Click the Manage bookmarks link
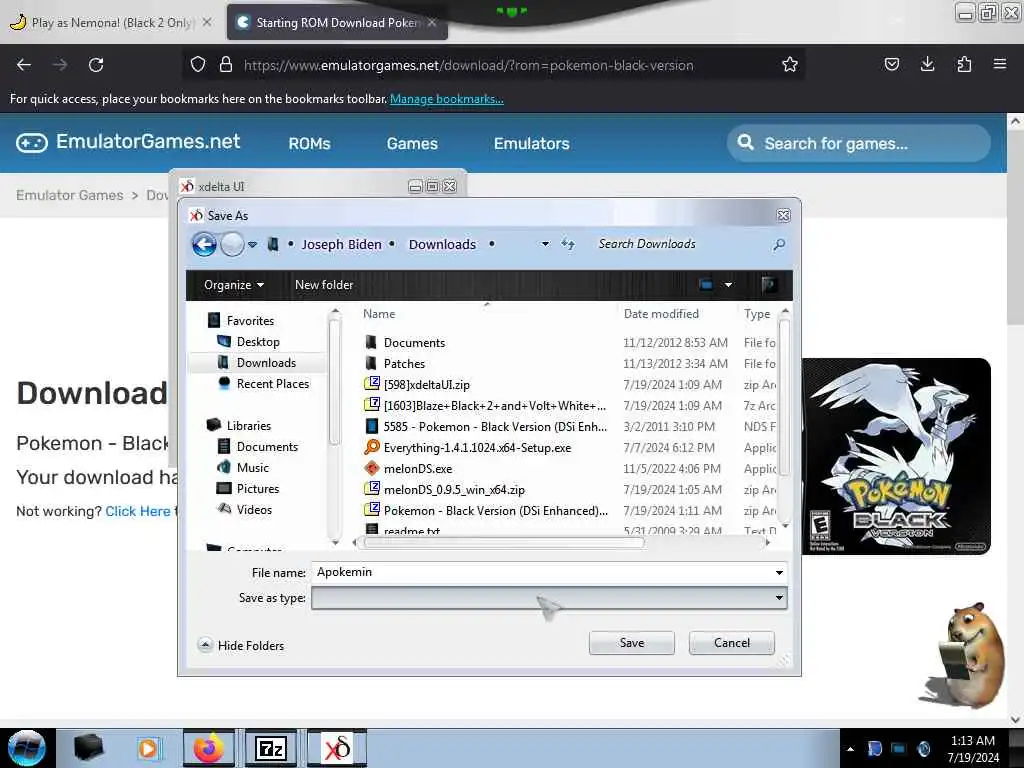Screen dimensions: 1024x768 (447, 99)
